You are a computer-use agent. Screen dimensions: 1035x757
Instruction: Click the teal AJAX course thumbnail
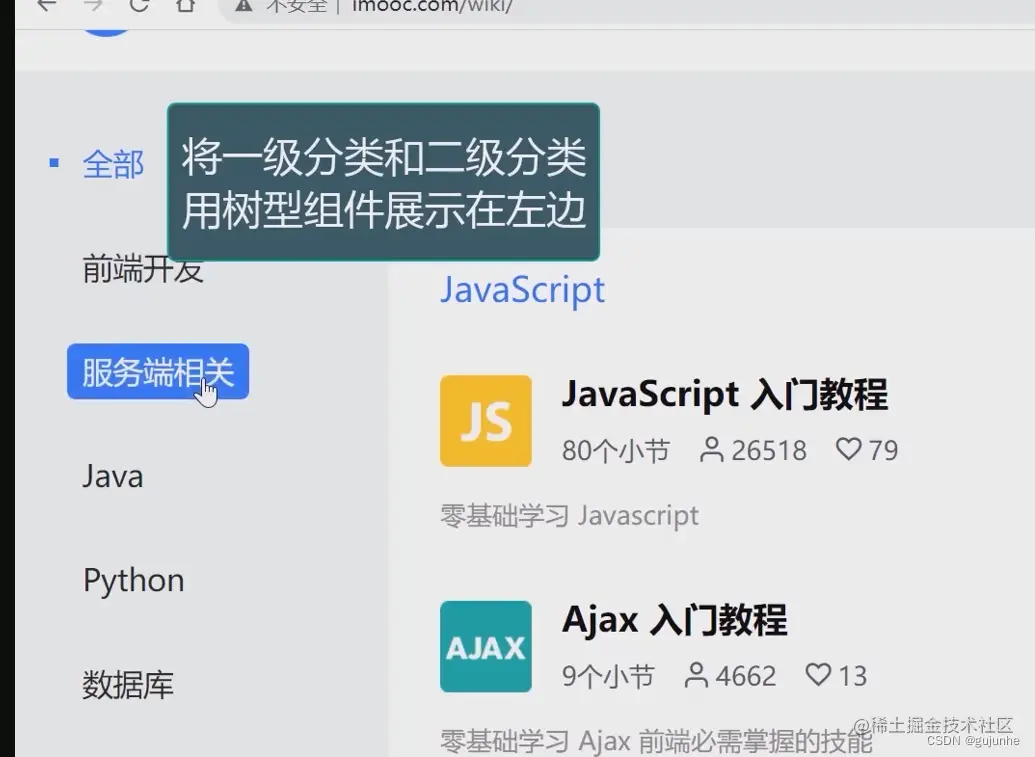(486, 647)
